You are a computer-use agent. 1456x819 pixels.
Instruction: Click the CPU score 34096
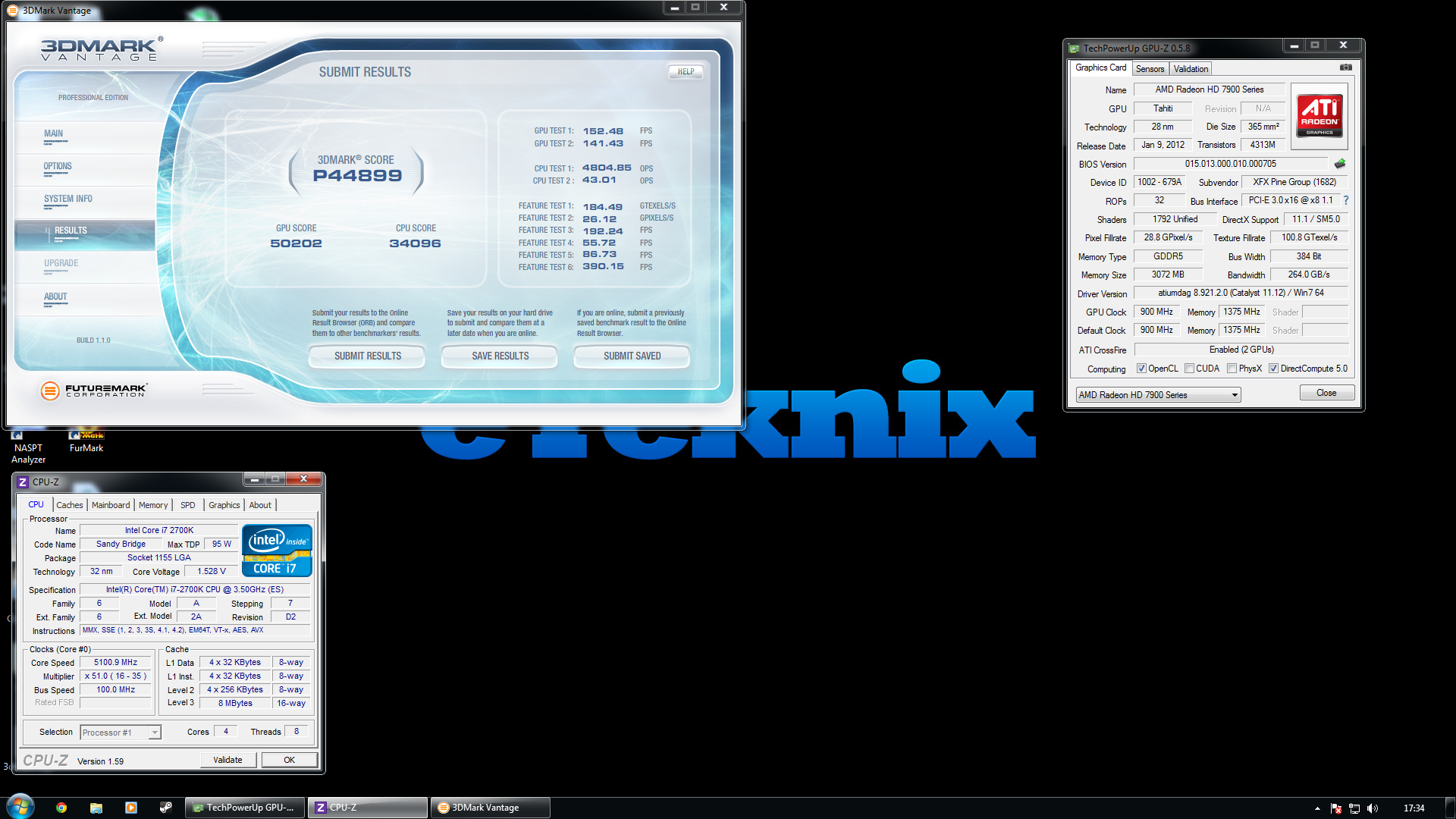pyautogui.click(x=415, y=243)
